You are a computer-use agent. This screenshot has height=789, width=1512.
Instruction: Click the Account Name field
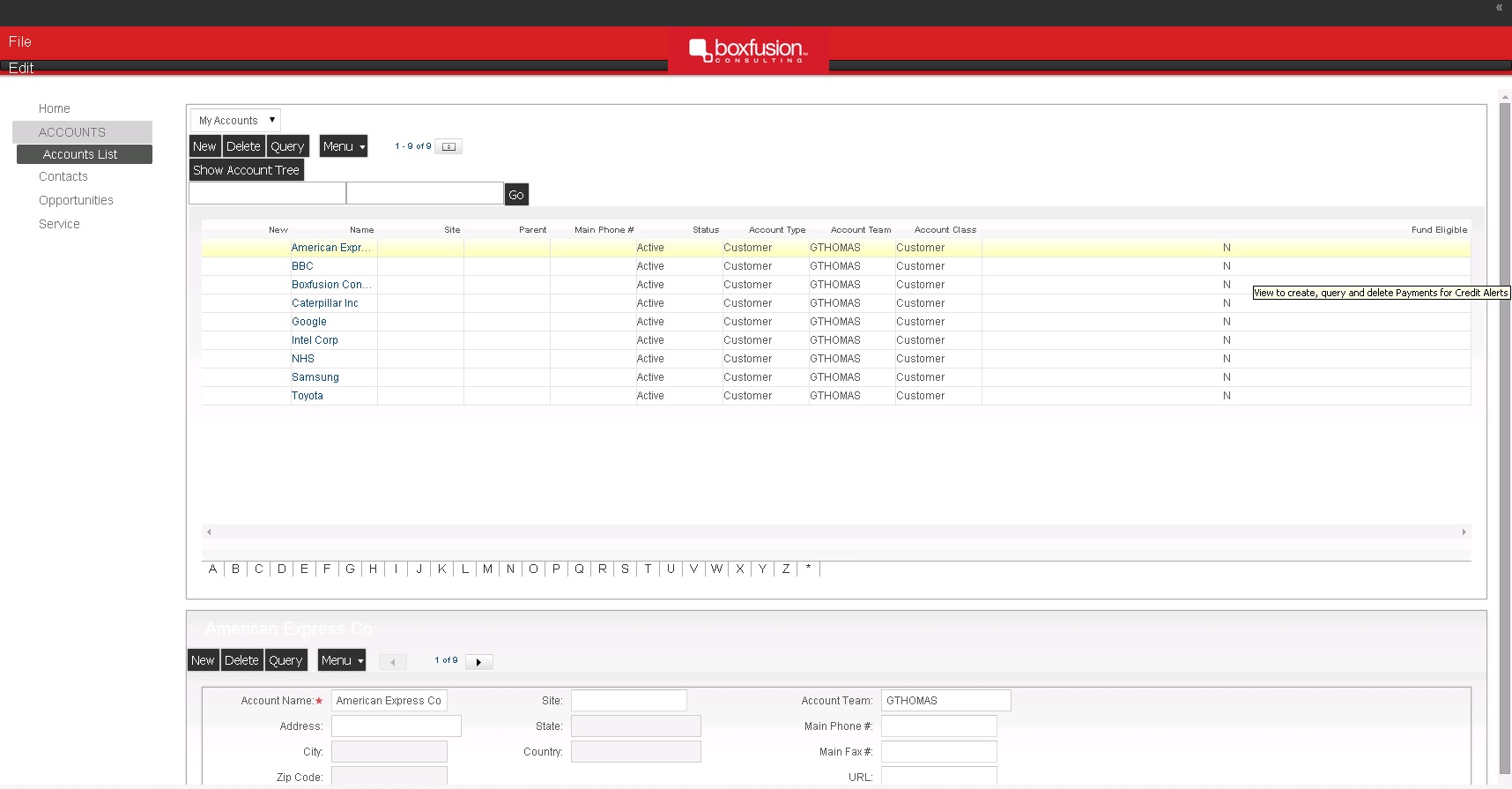tap(389, 701)
